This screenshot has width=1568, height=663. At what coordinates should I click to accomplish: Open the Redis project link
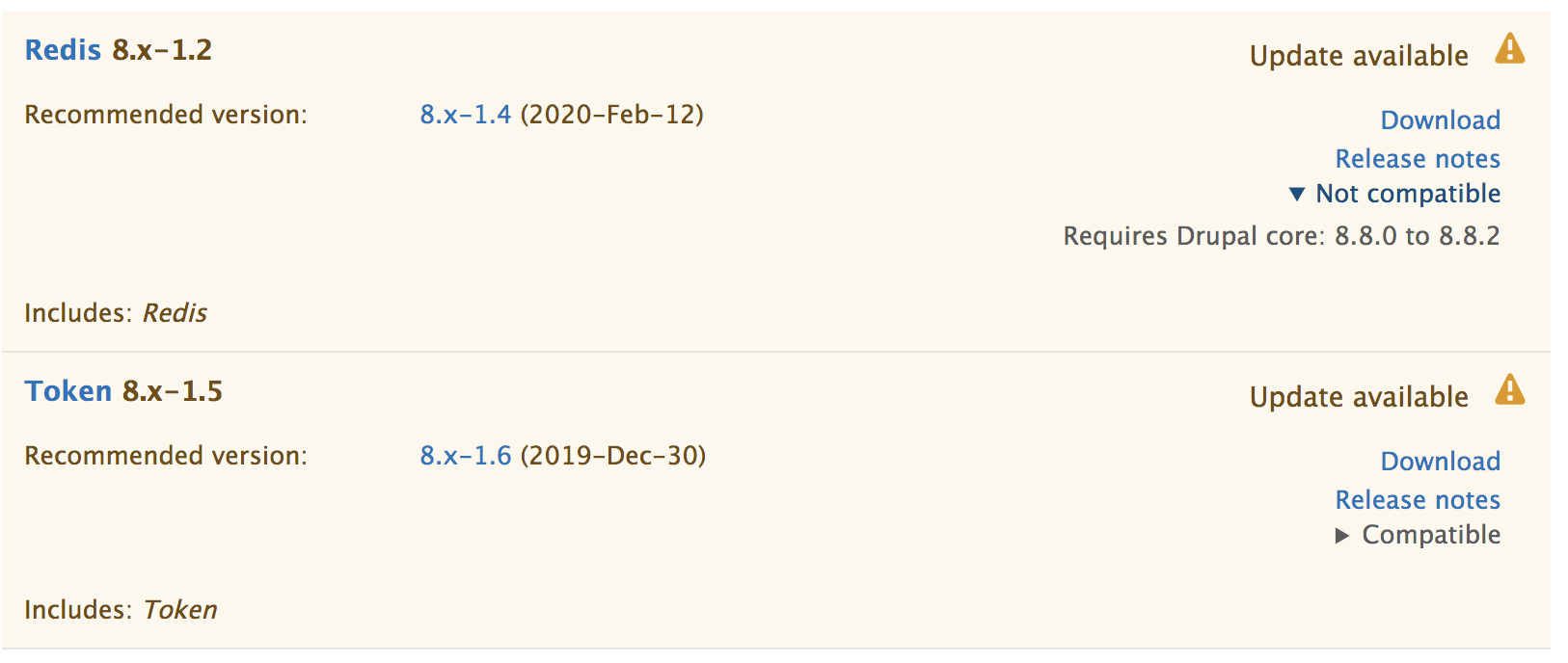pyautogui.click(x=63, y=50)
